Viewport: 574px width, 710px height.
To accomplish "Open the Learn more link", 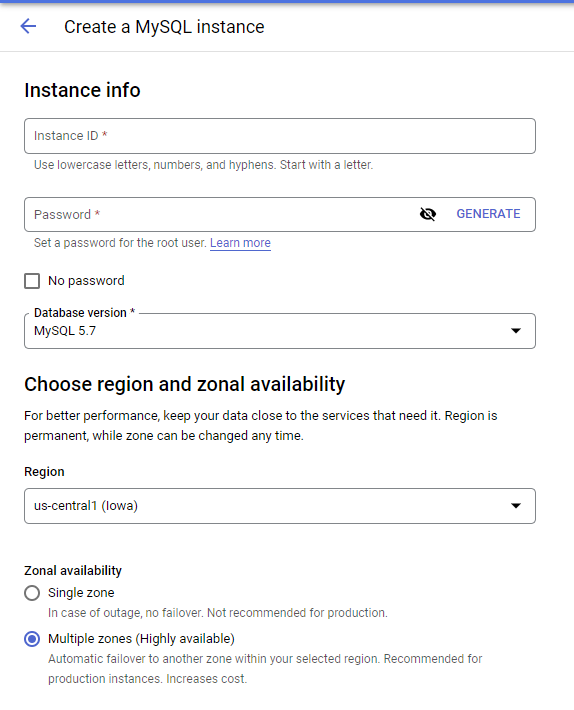I will coord(240,243).
